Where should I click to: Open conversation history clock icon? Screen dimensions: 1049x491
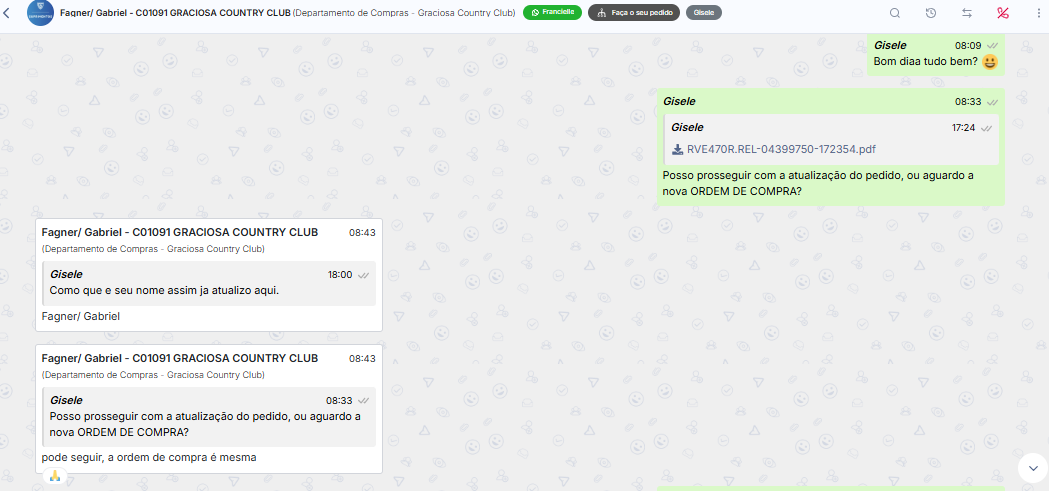click(x=931, y=13)
